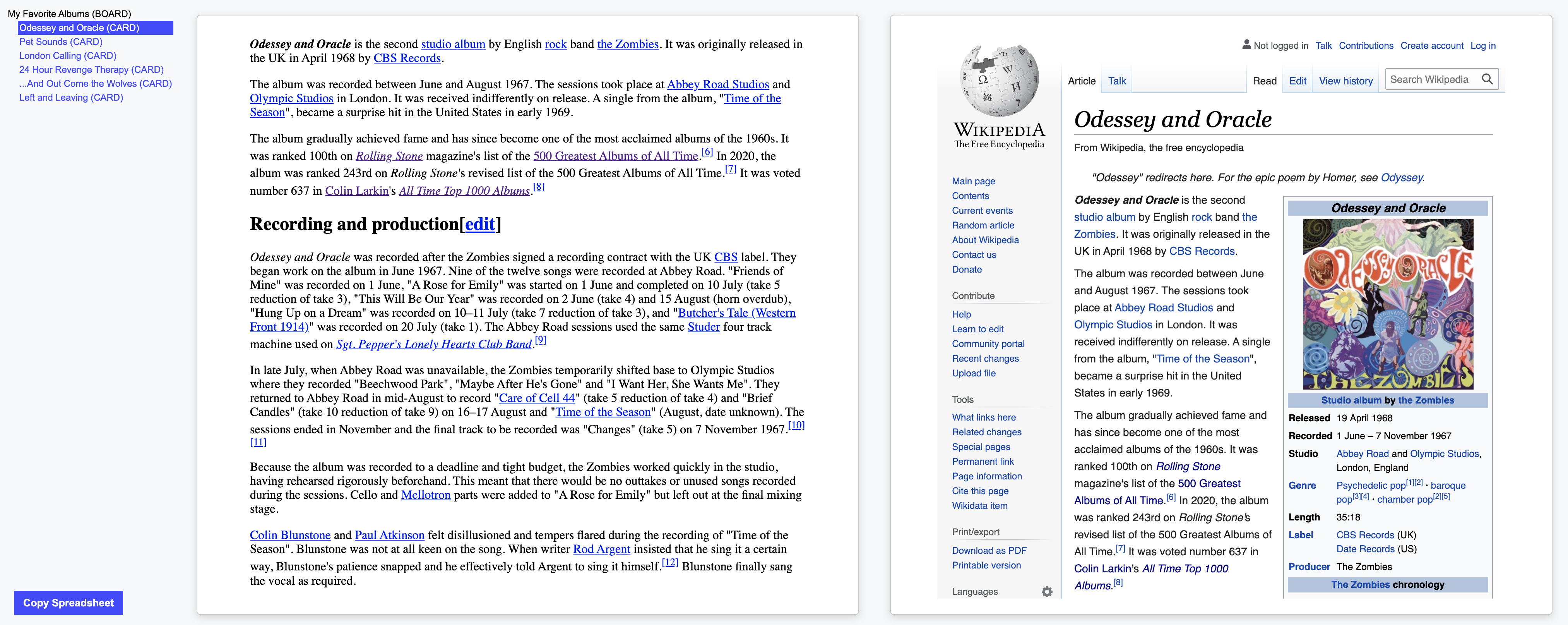Open Sgt. Pepper's Lonely Hearts Club Band link
This screenshot has height=625, width=1568.
point(433,344)
